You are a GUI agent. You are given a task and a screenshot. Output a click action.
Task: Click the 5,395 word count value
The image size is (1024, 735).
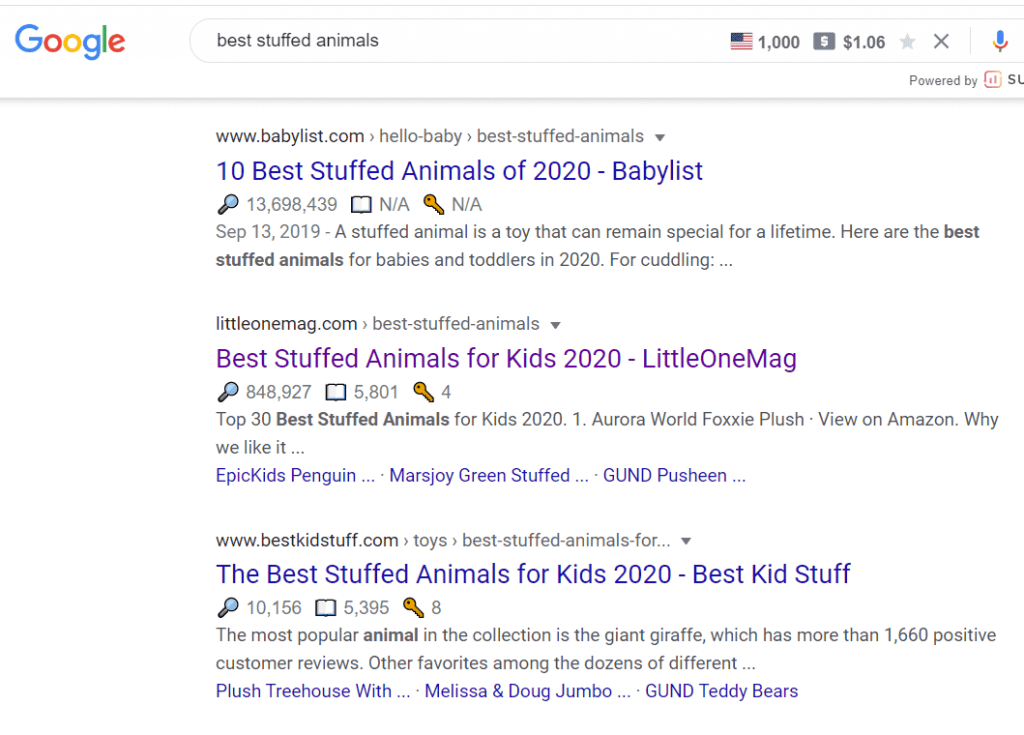tap(366, 608)
